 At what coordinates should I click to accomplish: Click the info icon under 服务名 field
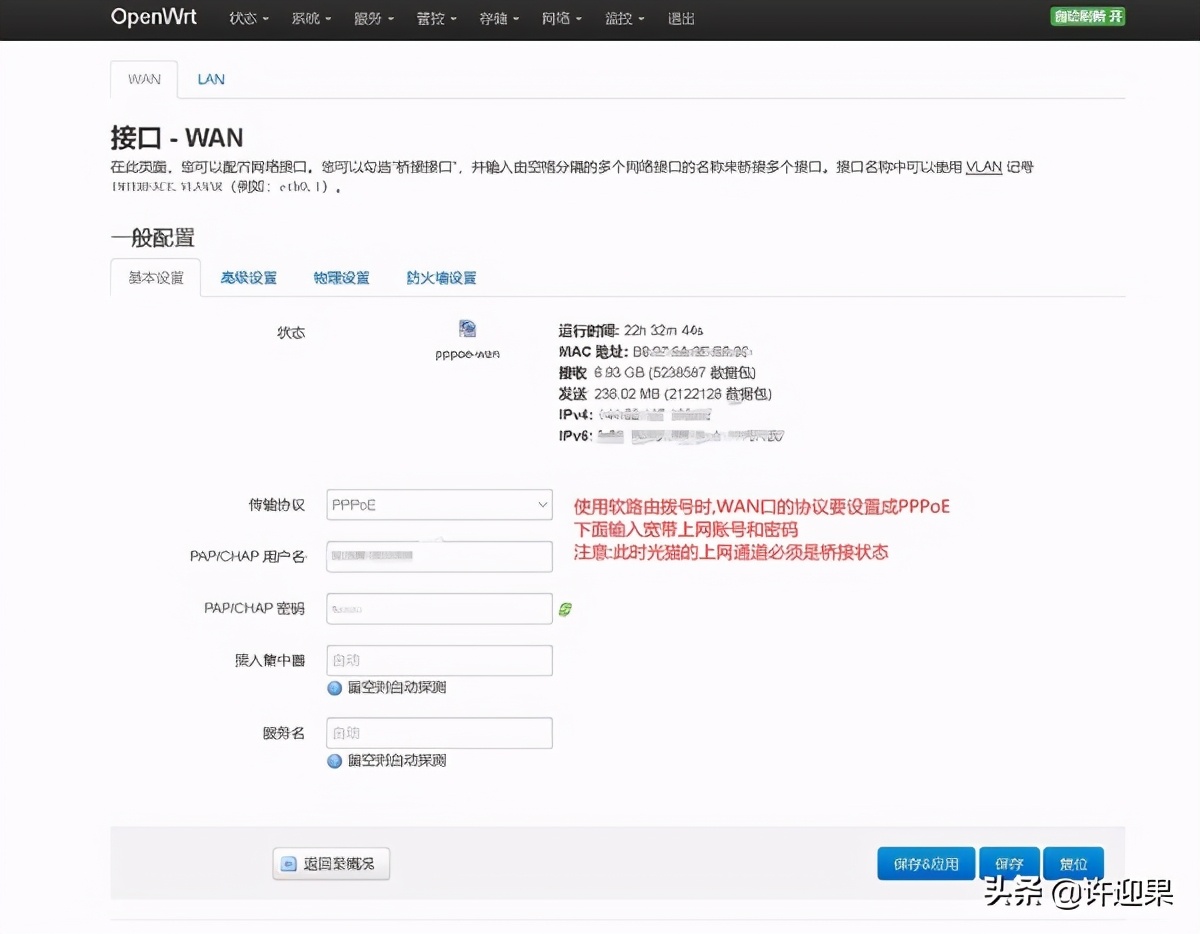(333, 760)
